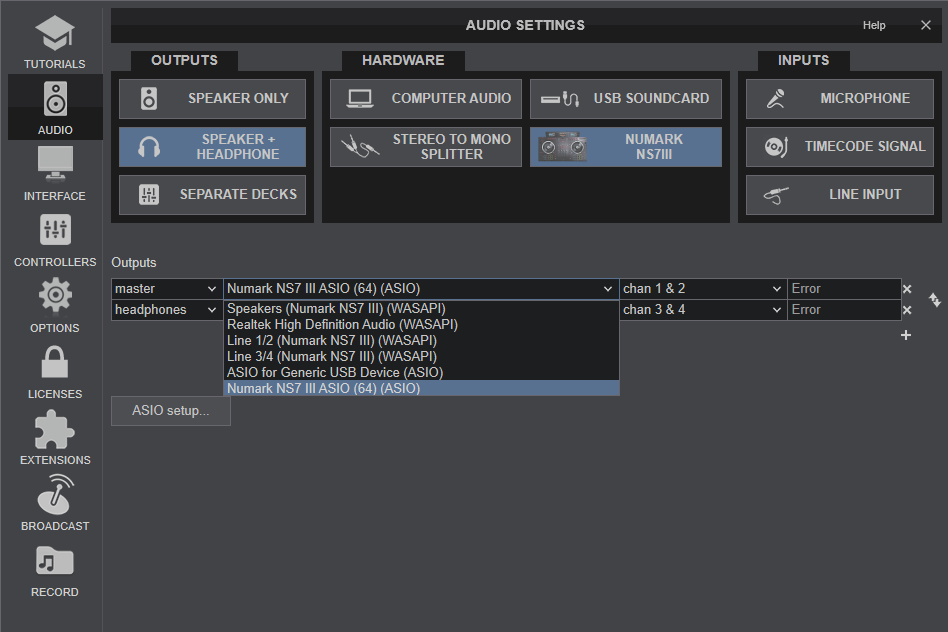Switch to the Inputs tab
Screen dimensions: 948x632
coord(803,61)
